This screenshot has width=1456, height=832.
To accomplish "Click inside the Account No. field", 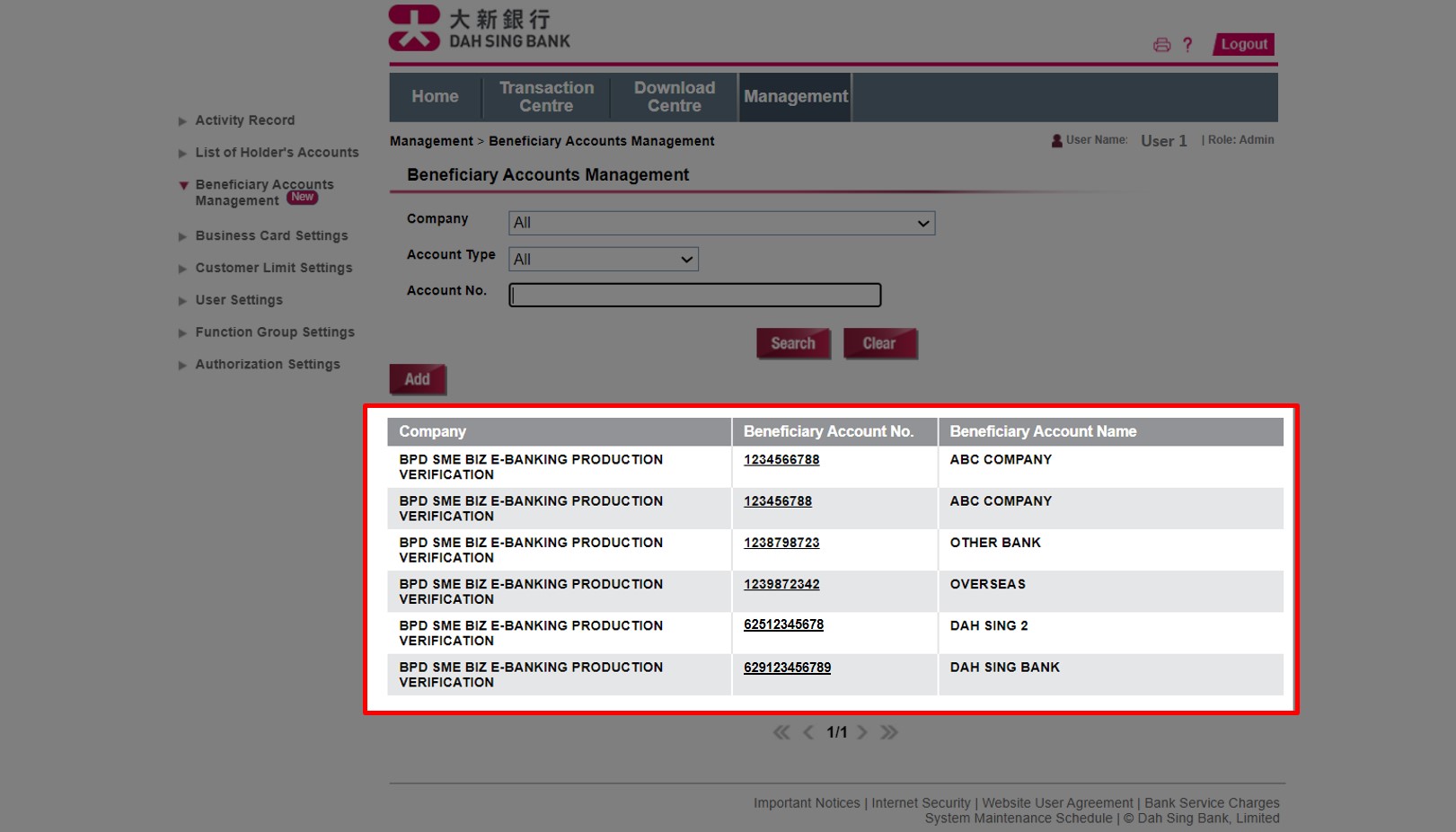I will pyautogui.click(x=694, y=295).
